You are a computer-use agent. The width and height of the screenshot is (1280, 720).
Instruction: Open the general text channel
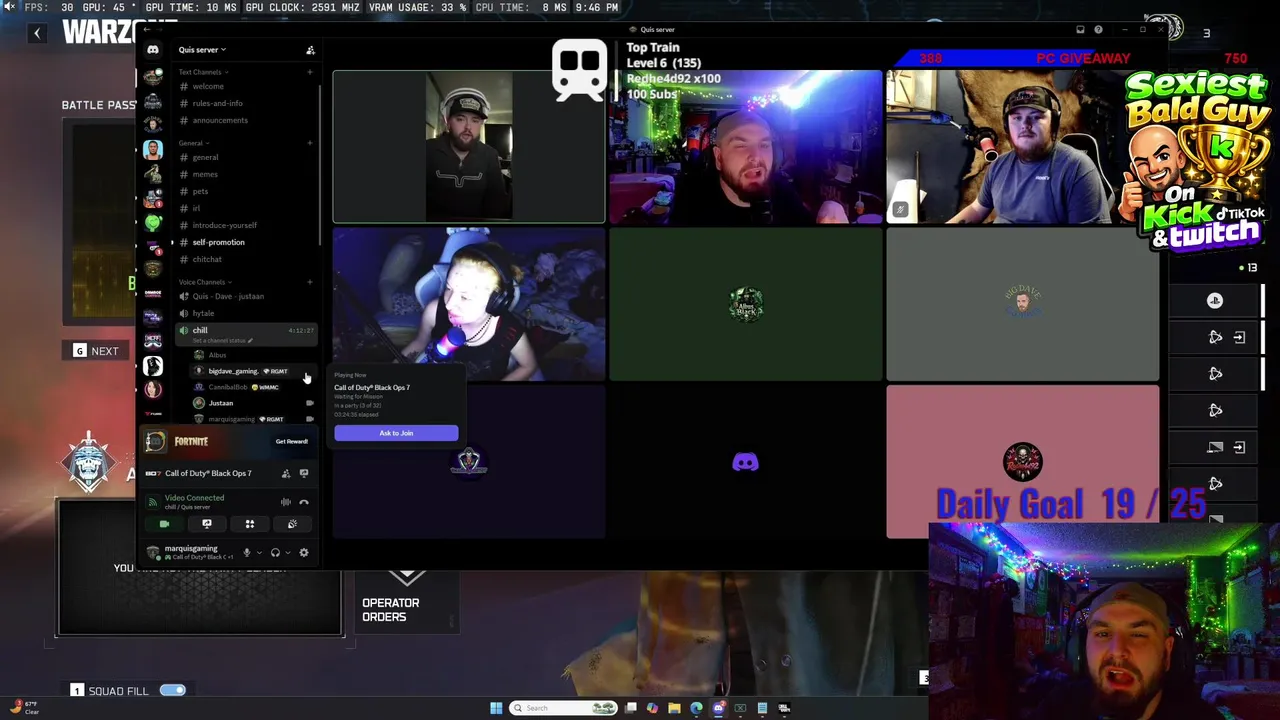(x=245, y=157)
